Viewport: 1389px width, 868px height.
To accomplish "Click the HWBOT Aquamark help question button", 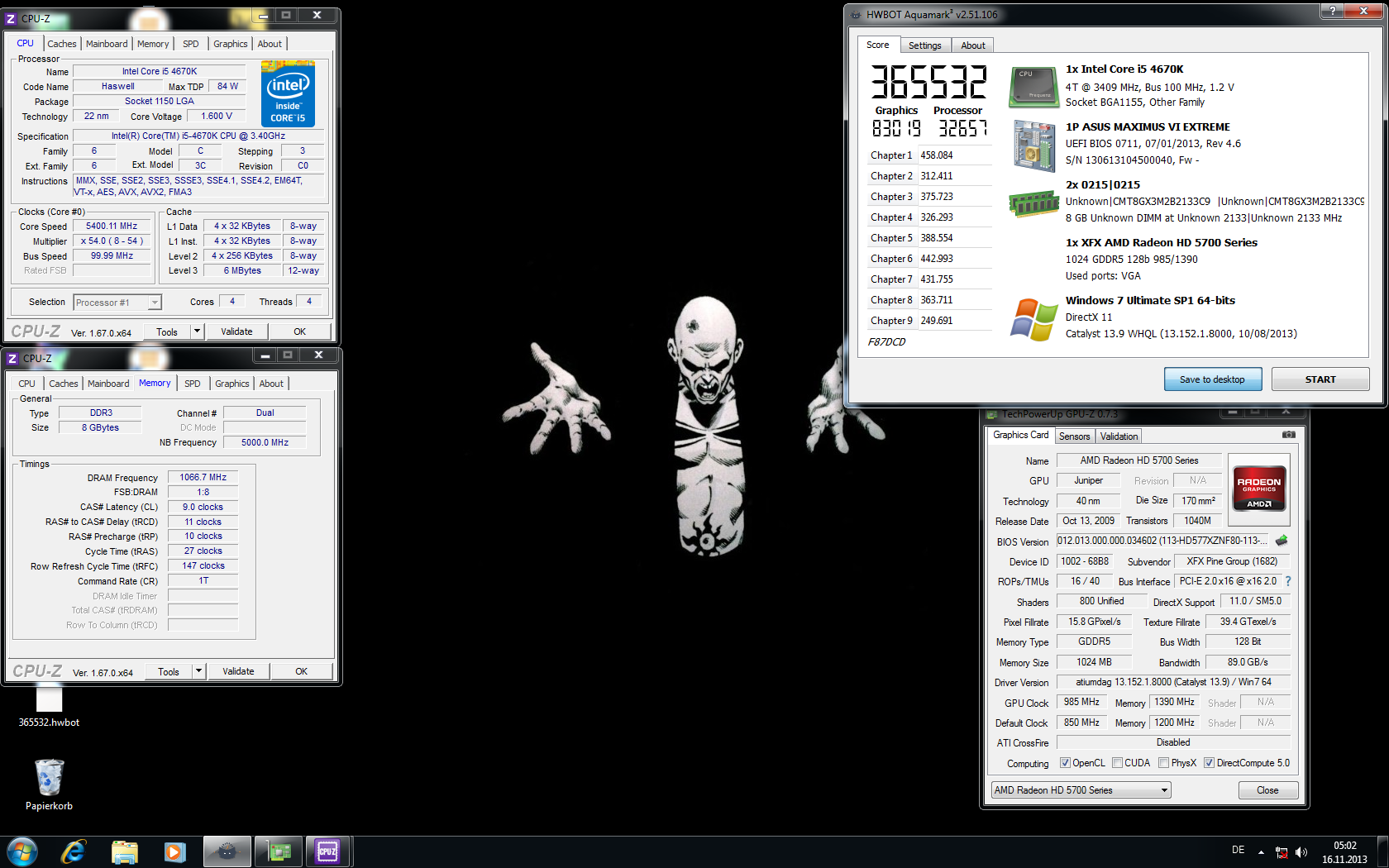I will (1332, 11).
